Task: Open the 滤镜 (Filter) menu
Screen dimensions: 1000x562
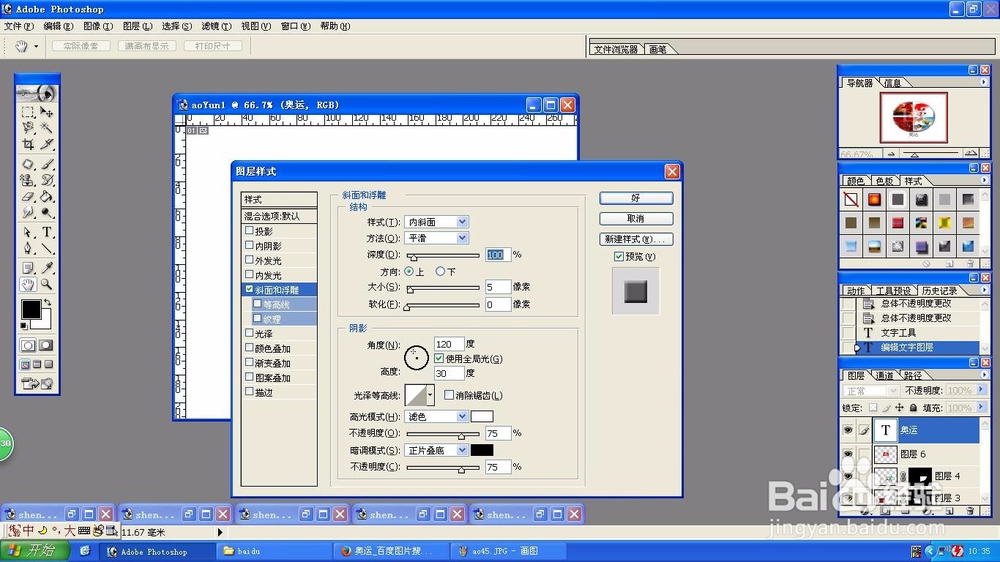Action: tap(216, 26)
